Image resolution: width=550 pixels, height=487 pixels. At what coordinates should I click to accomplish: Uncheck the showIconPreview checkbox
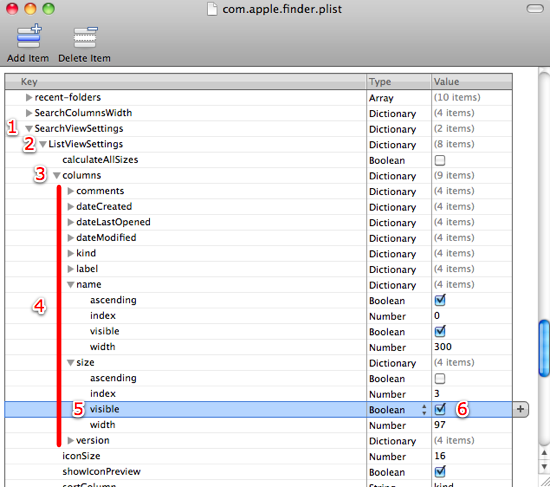440,472
